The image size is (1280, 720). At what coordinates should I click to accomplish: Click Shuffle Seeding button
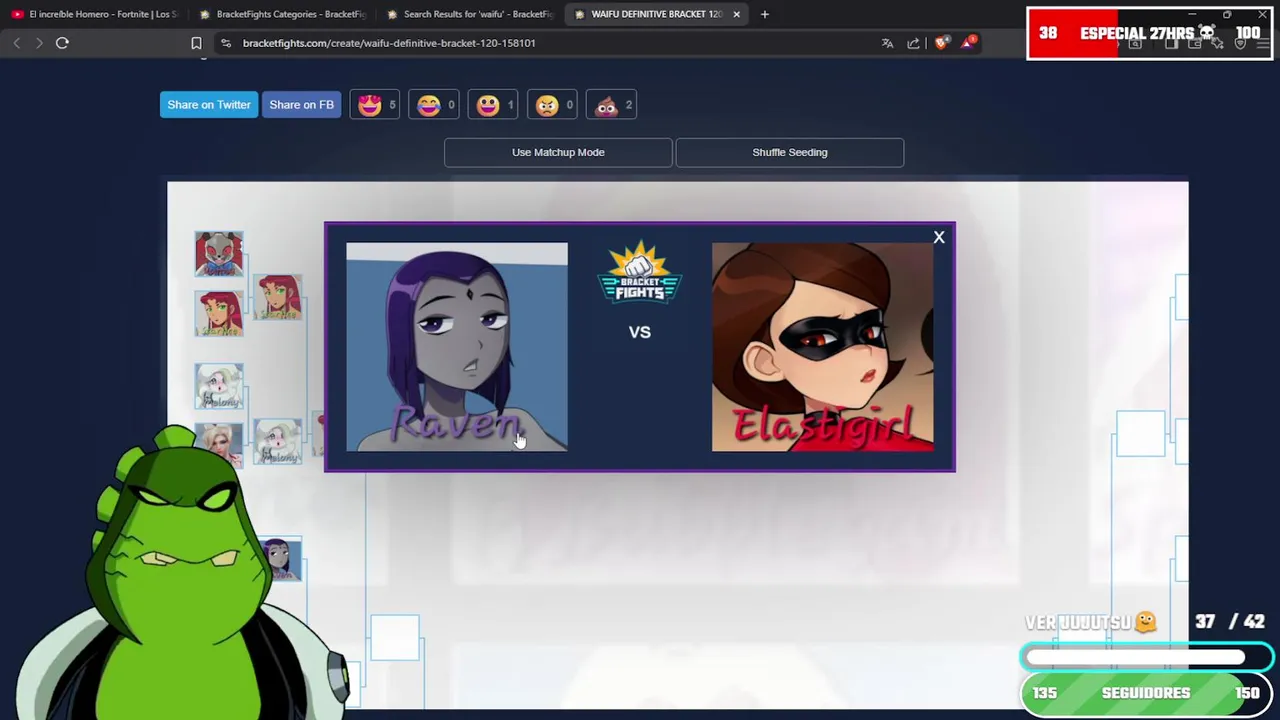pyautogui.click(x=789, y=152)
